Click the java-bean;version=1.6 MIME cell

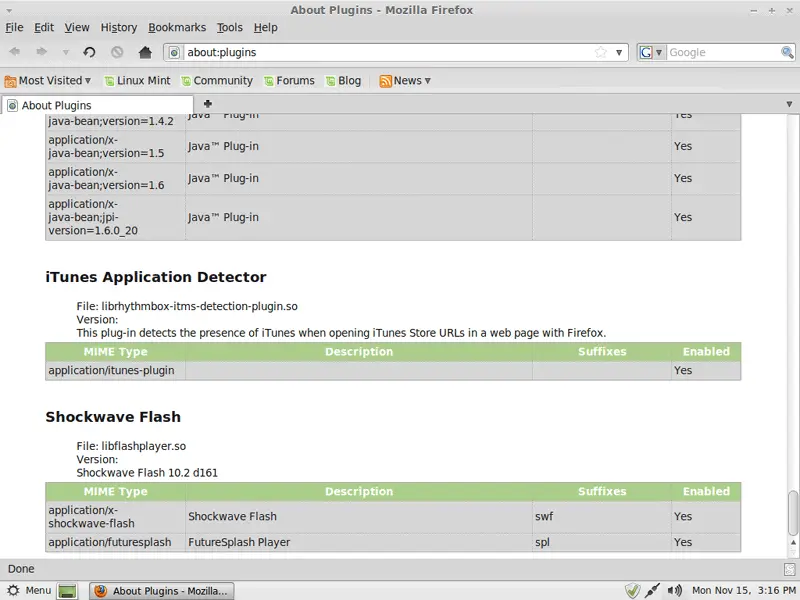(x=115, y=179)
